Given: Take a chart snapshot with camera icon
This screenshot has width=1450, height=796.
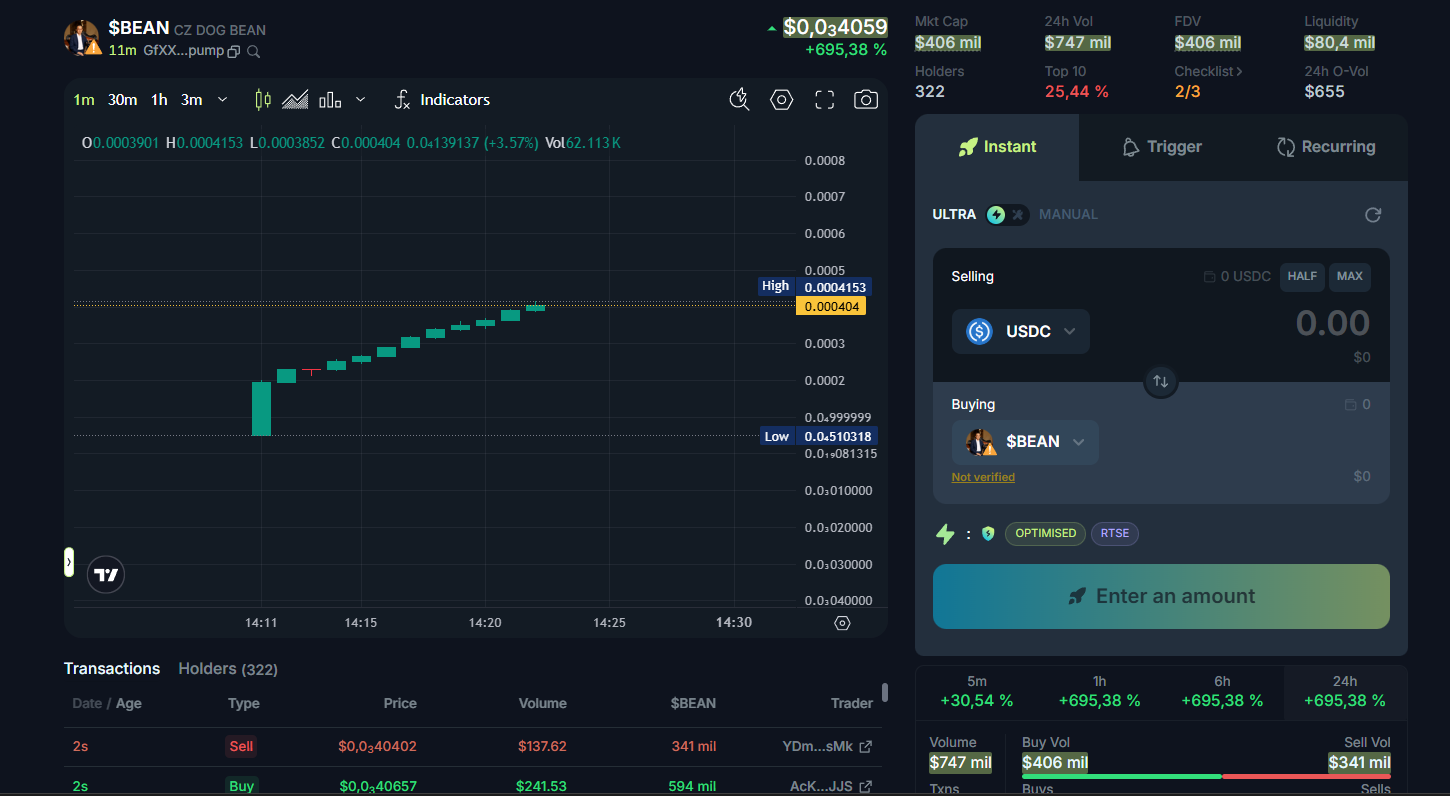Looking at the screenshot, I should (x=866, y=99).
